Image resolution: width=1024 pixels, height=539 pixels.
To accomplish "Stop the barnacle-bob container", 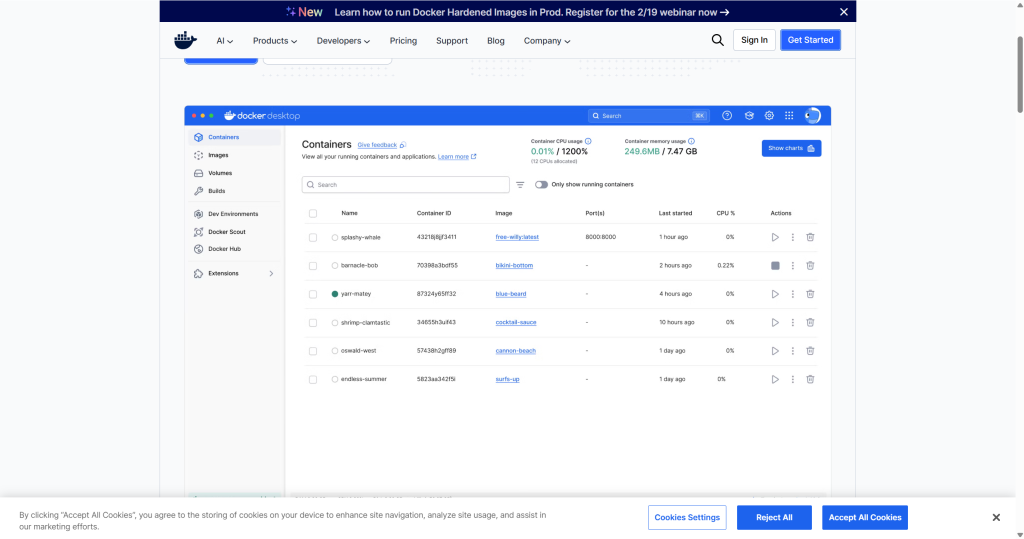I will tap(775, 265).
